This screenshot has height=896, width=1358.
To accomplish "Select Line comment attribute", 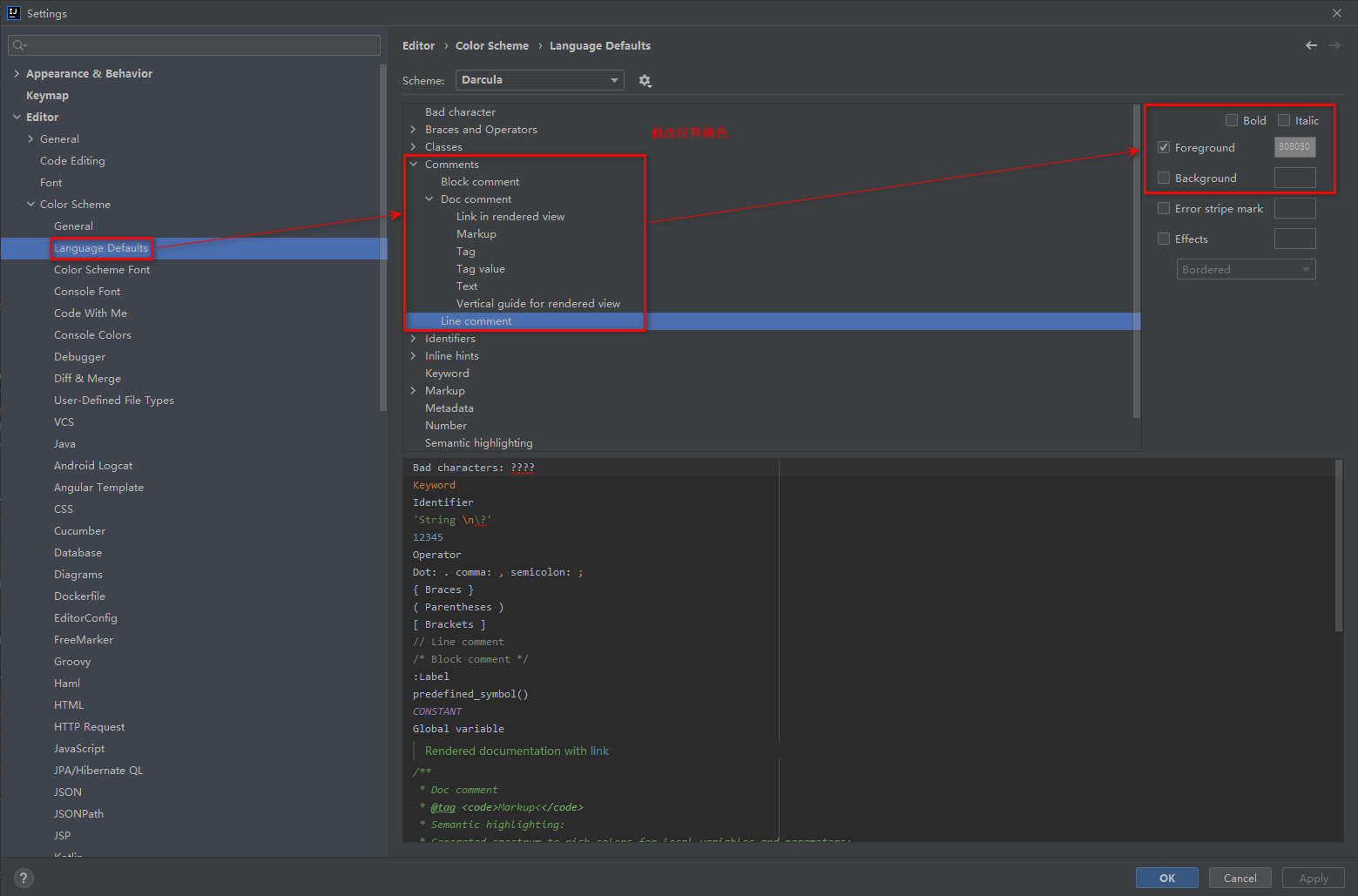I will [x=476, y=321].
